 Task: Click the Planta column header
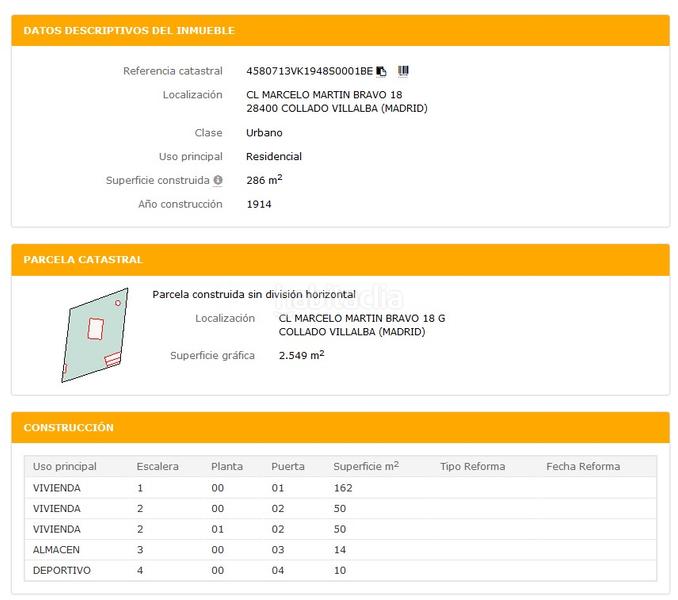tap(227, 467)
